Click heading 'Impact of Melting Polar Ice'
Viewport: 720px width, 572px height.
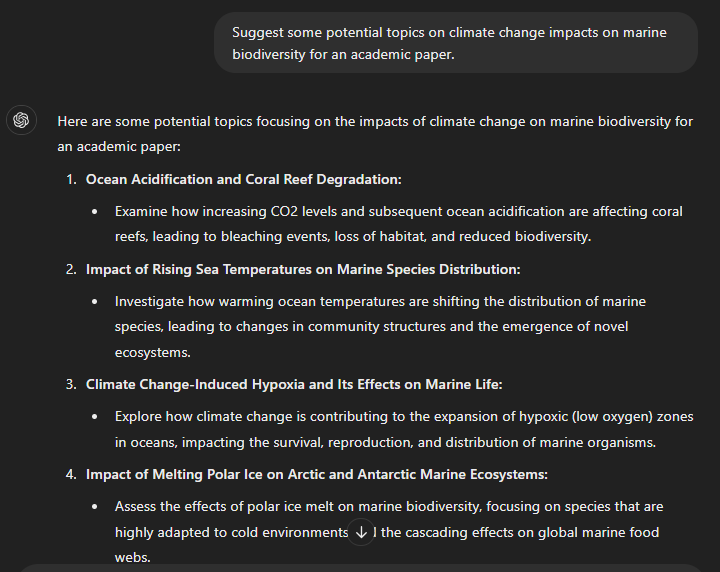coord(317,474)
